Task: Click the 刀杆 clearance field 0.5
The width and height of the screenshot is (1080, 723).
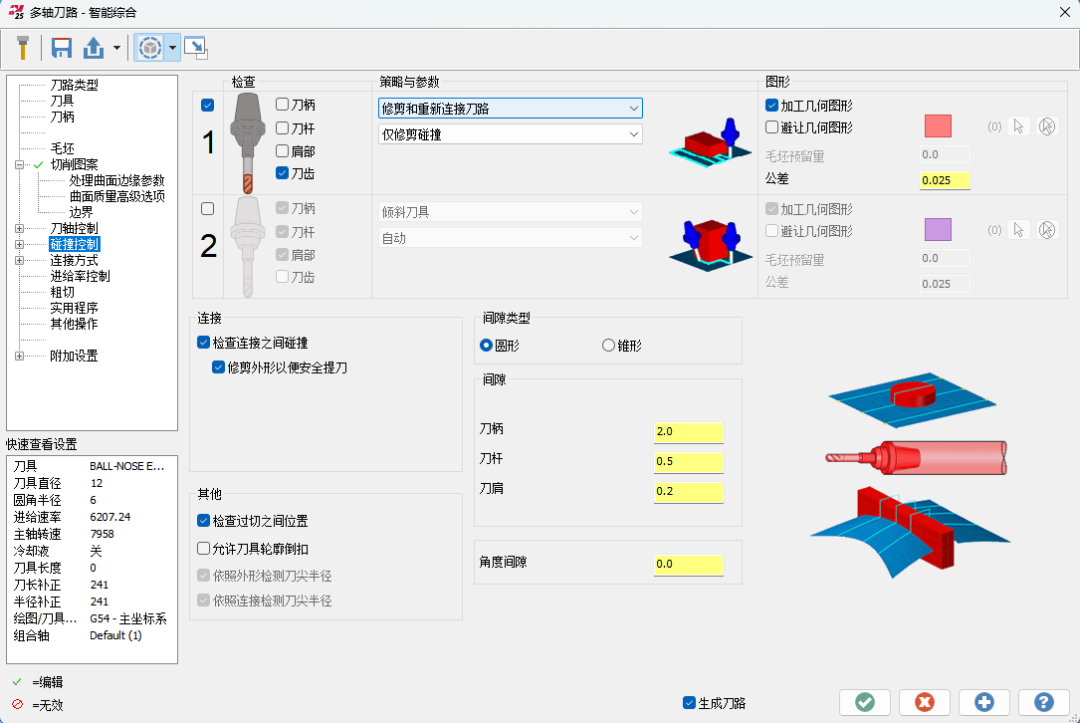Action: tap(688, 461)
